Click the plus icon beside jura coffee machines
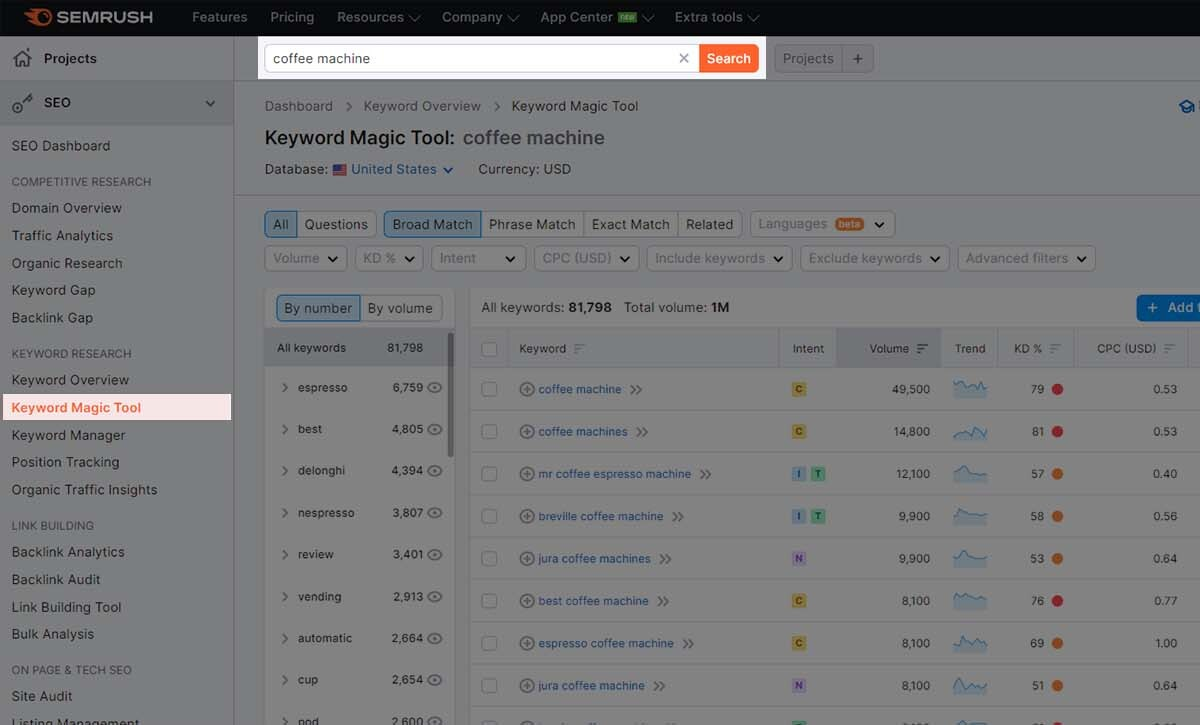Viewport: 1200px width, 725px height. tap(527, 559)
